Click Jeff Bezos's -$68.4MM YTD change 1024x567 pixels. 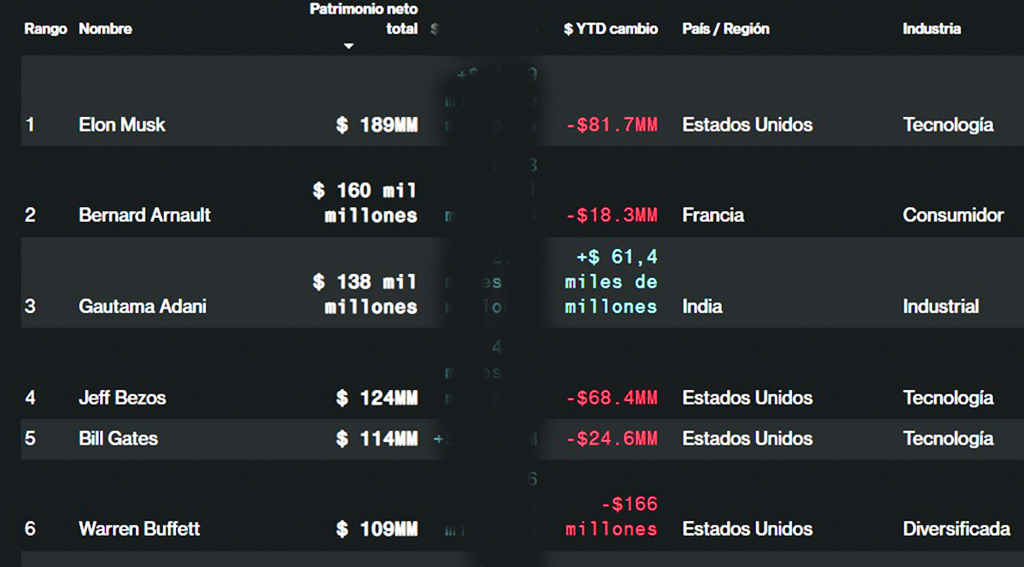pos(611,398)
